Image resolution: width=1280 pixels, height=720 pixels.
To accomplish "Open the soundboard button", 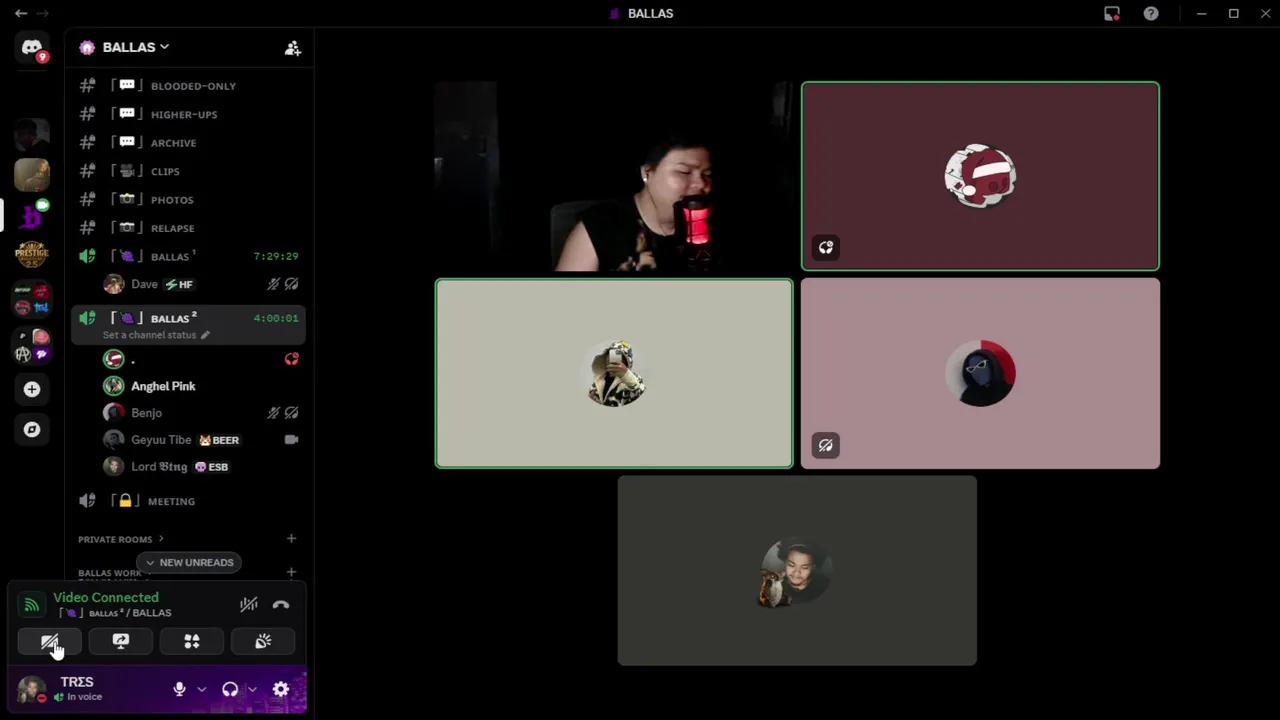I will click(x=263, y=641).
